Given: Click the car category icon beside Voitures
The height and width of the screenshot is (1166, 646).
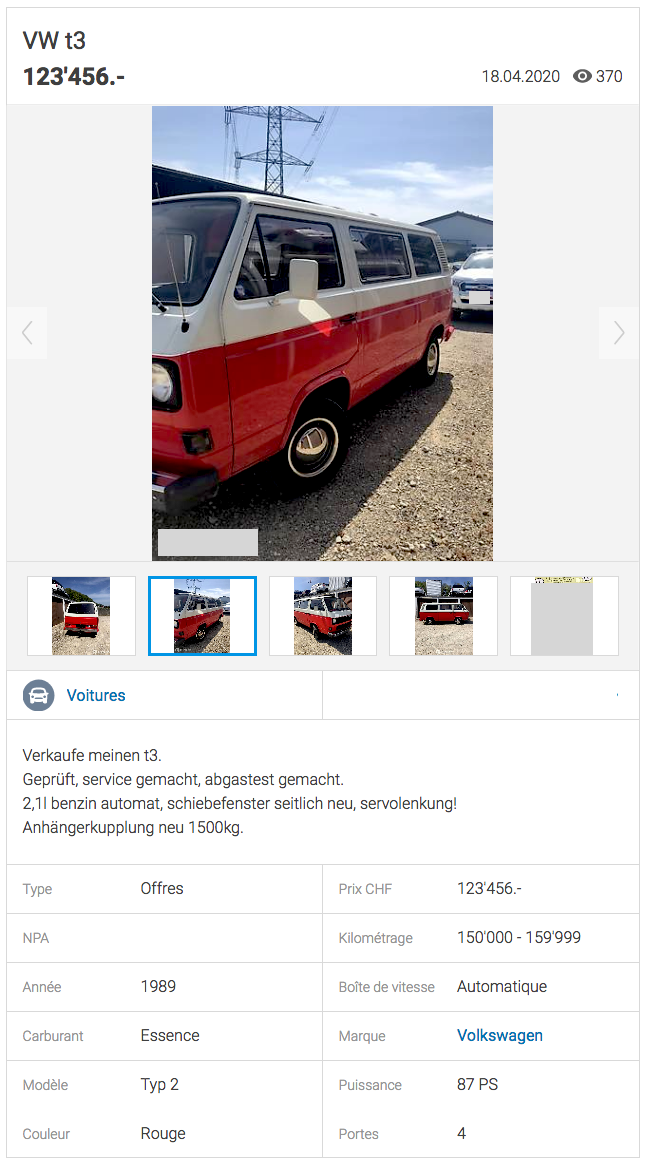Looking at the screenshot, I should pos(38,695).
